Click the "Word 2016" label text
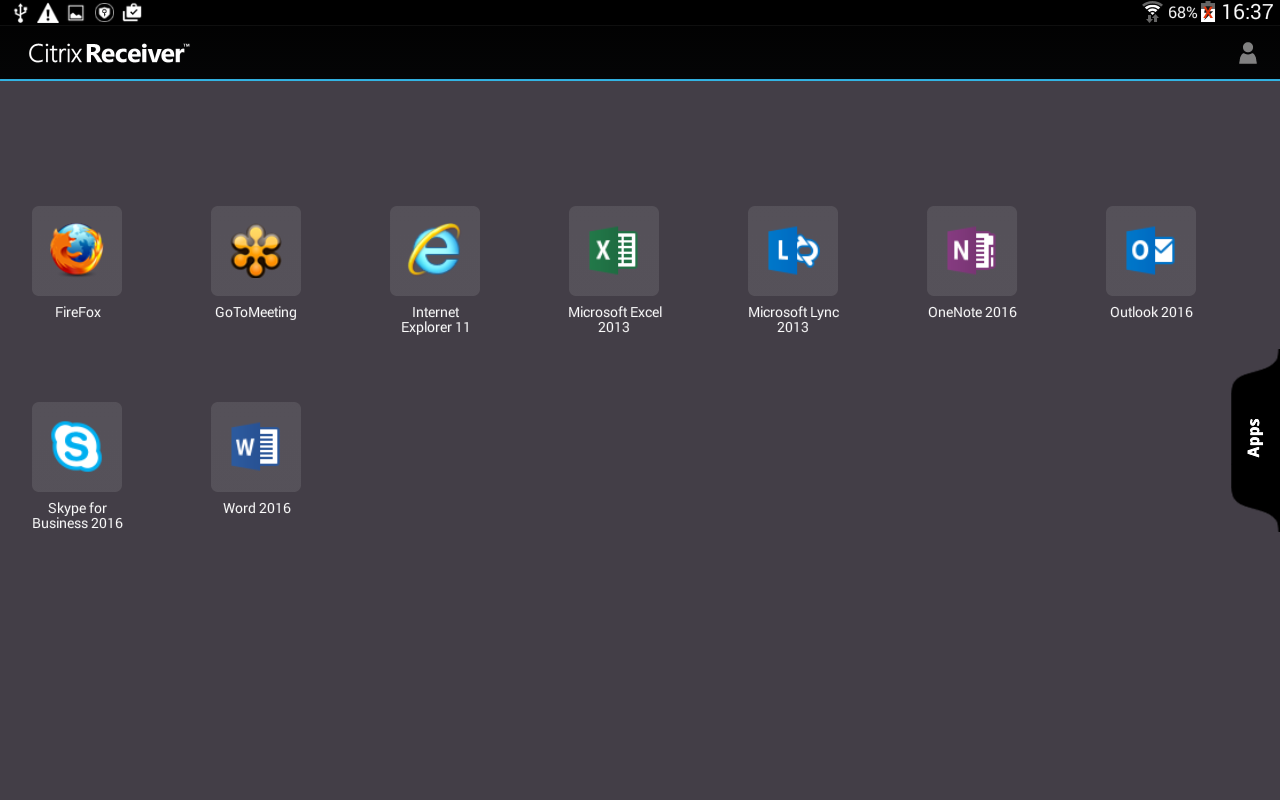 (x=257, y=508)
